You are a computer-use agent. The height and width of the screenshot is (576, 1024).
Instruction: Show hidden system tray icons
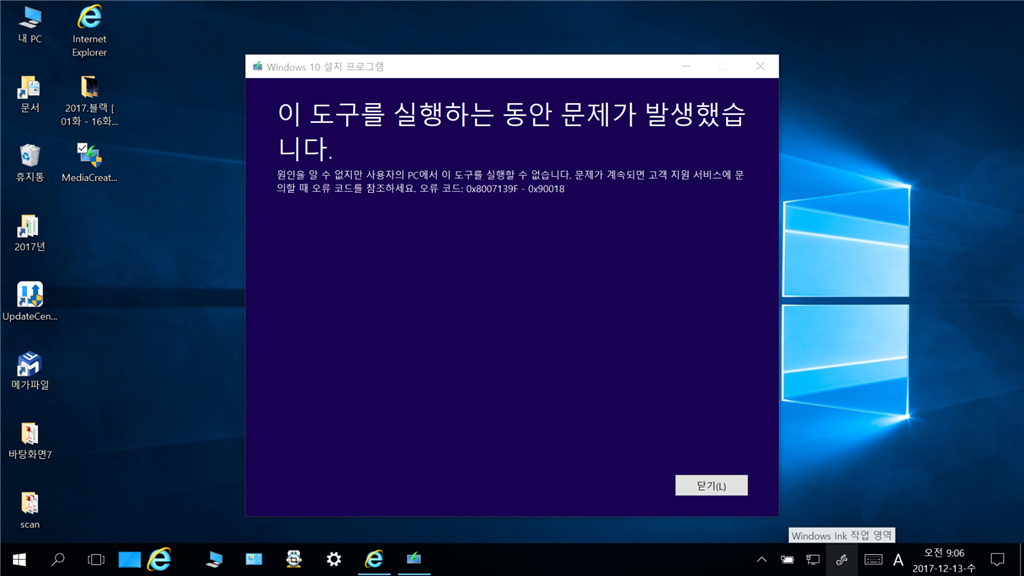761,560
